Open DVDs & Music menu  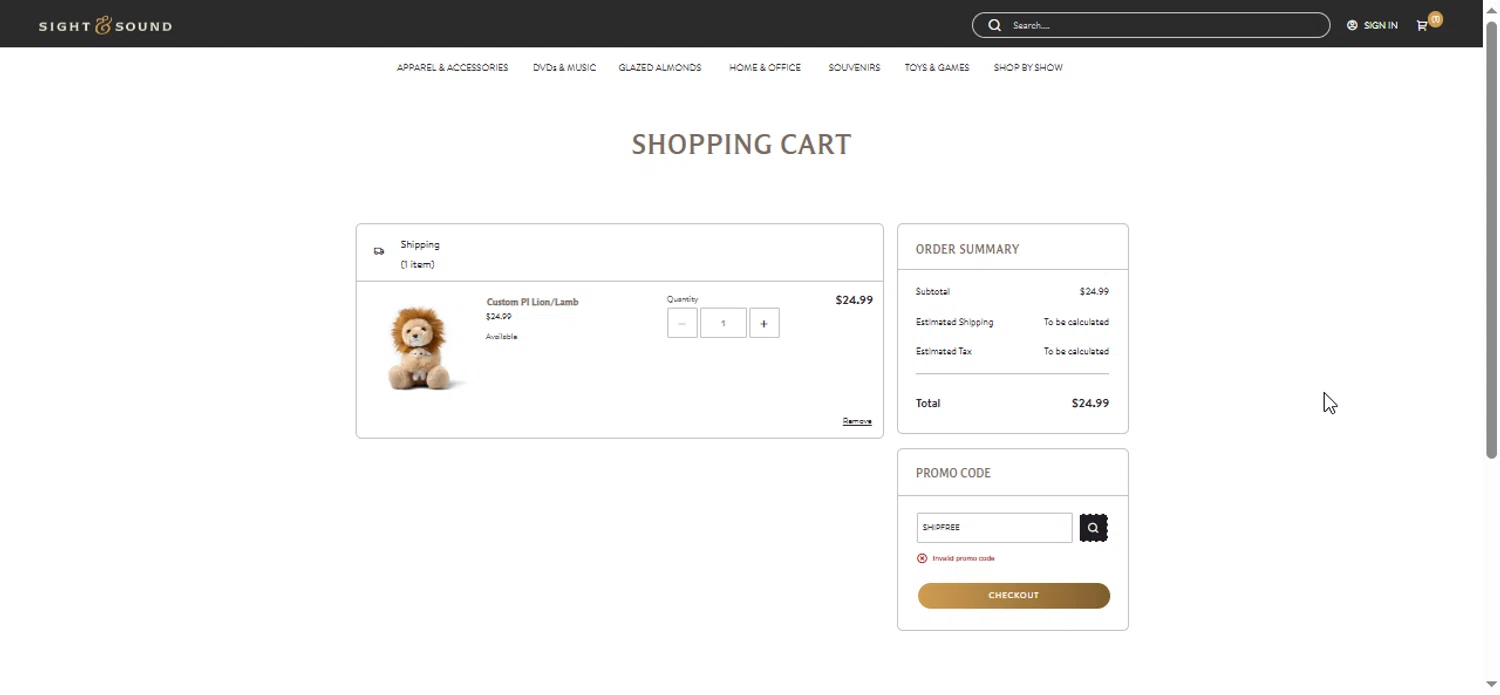[564, 68]
